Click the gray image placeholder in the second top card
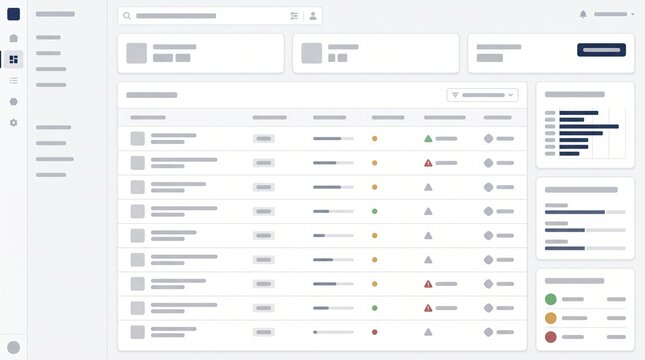645x360 pixels. (x=312, y=53)
